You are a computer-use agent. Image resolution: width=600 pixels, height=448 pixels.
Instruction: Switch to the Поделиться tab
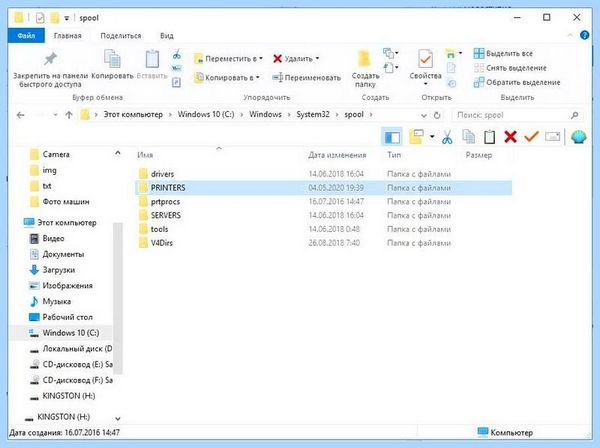121,36
